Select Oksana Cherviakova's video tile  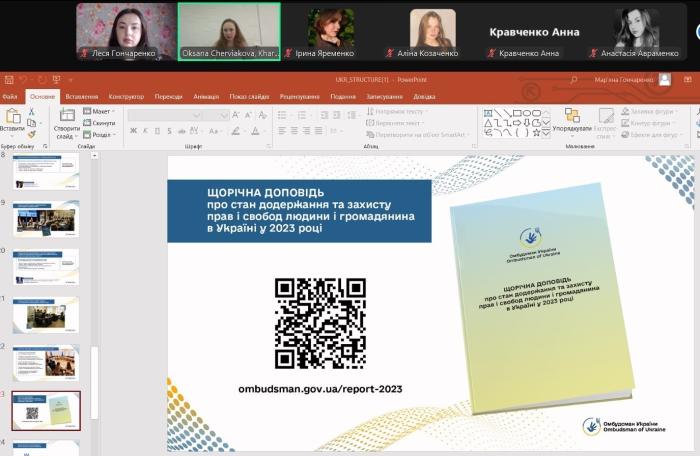229,32
